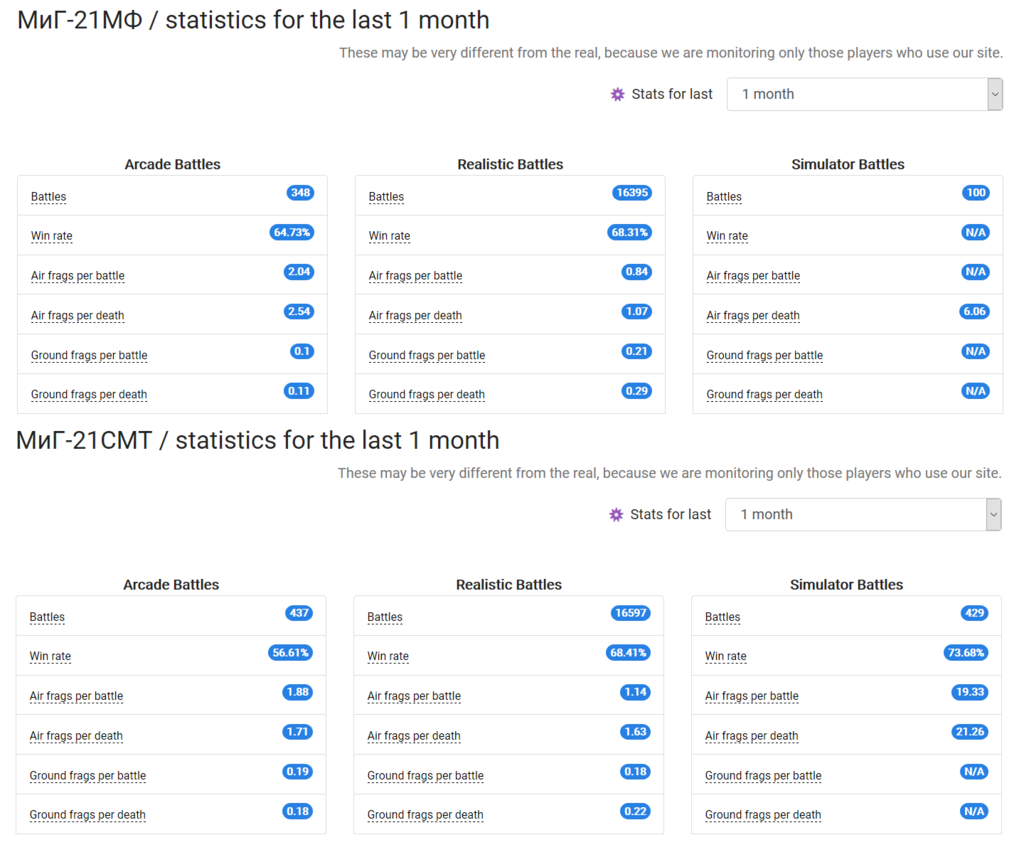Select the Win rate label beside 56.61%
The height and width of the screenshot is (862, 1024).
click(50, 656)
